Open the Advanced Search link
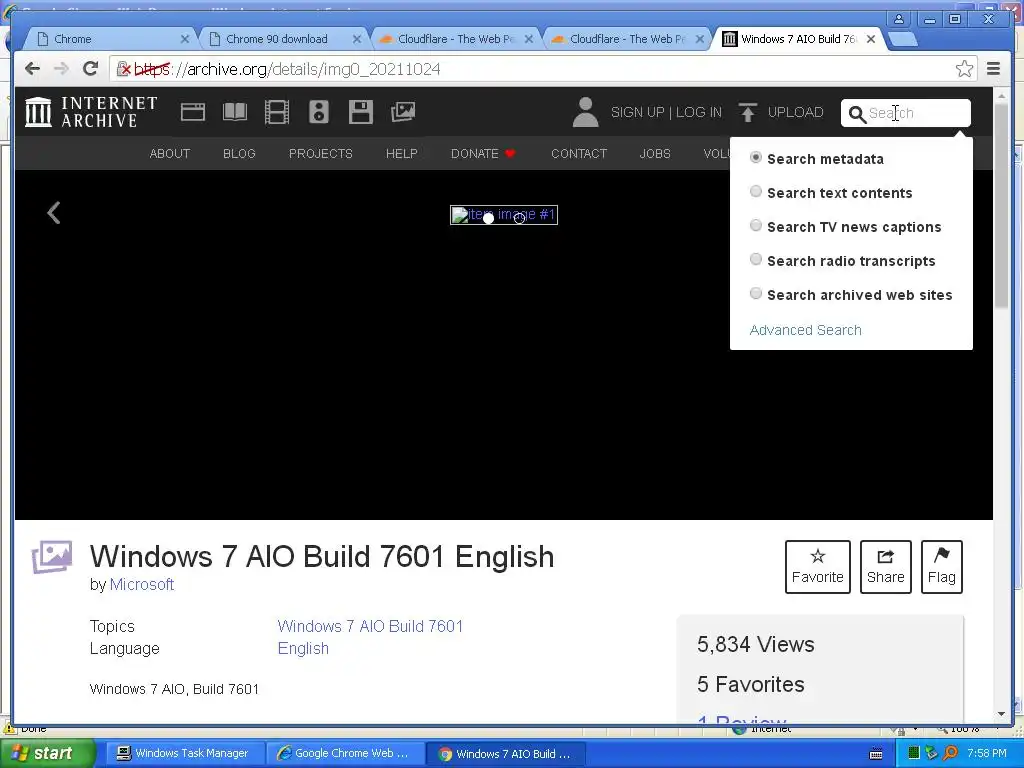The image size is (1024, 768). pyautogui.click(x=805, y=330)
